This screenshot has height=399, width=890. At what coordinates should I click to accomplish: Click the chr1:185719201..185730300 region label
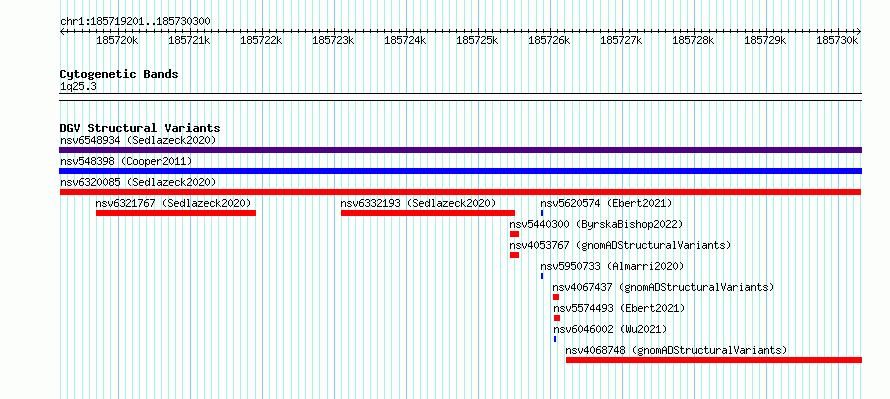point(135,22)
